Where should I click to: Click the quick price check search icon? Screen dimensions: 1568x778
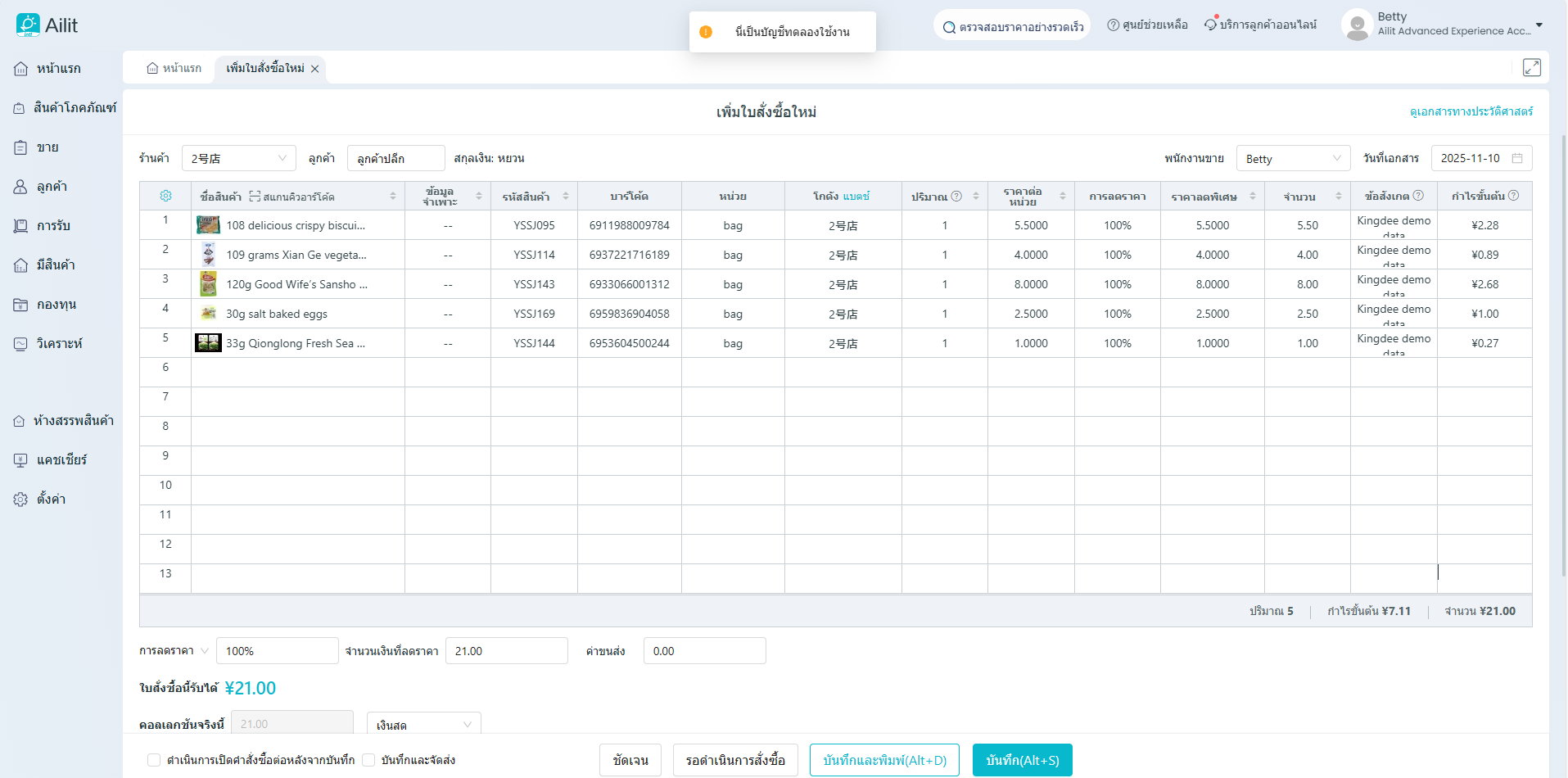pos(949,27)
